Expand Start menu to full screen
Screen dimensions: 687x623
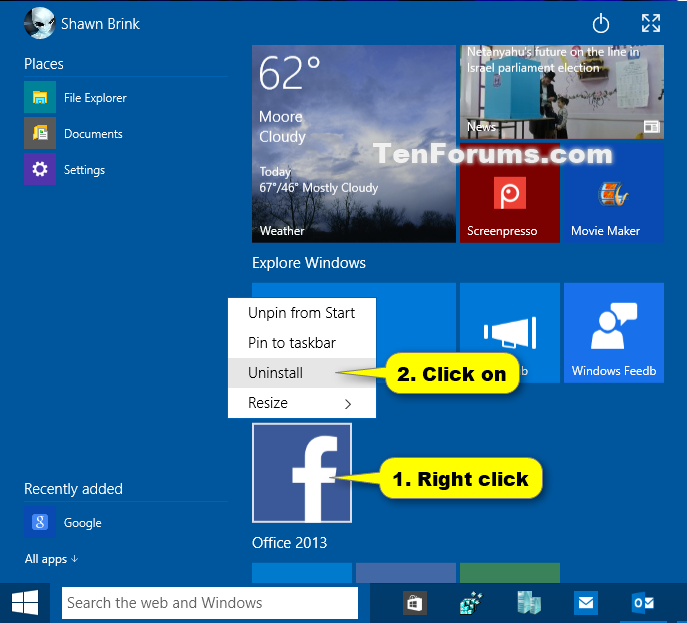tap(651, 23)
